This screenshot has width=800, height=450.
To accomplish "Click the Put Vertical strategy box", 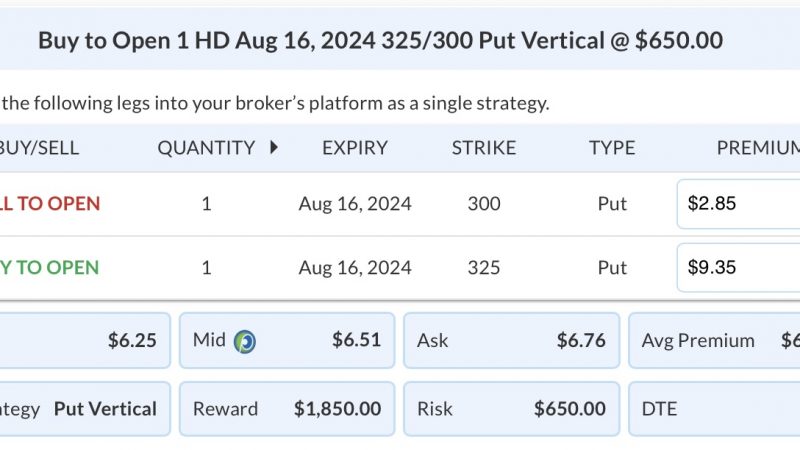I will point(85,409).
